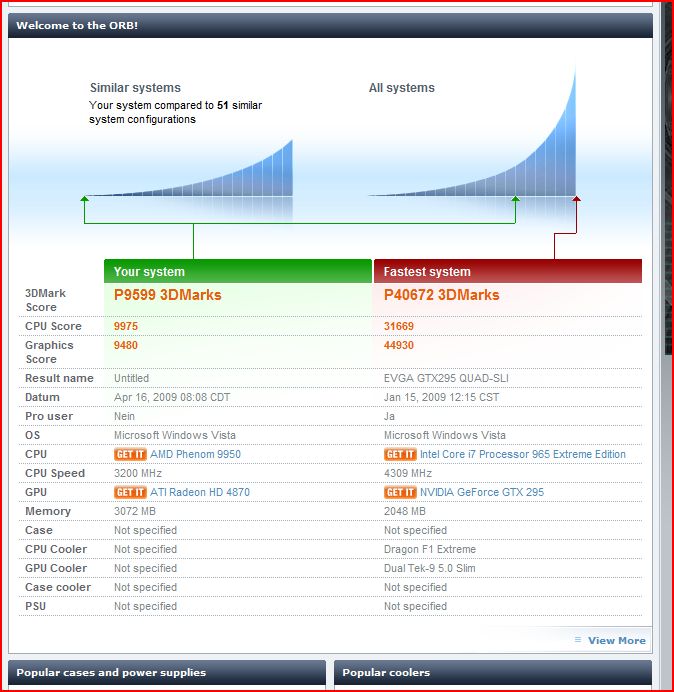Viewport: 674px width, 692px height.
Task: Click the Welcome to the ORB! header
Action: tap(330, 25)
